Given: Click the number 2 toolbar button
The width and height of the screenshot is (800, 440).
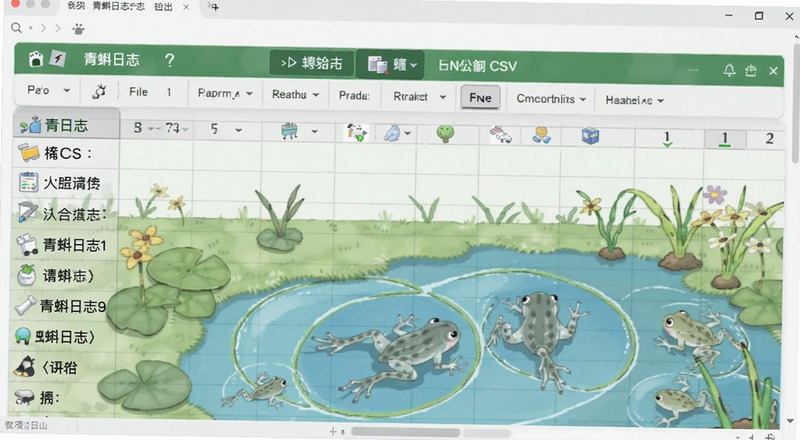Looking at the screenshot, I should point(769,138).
